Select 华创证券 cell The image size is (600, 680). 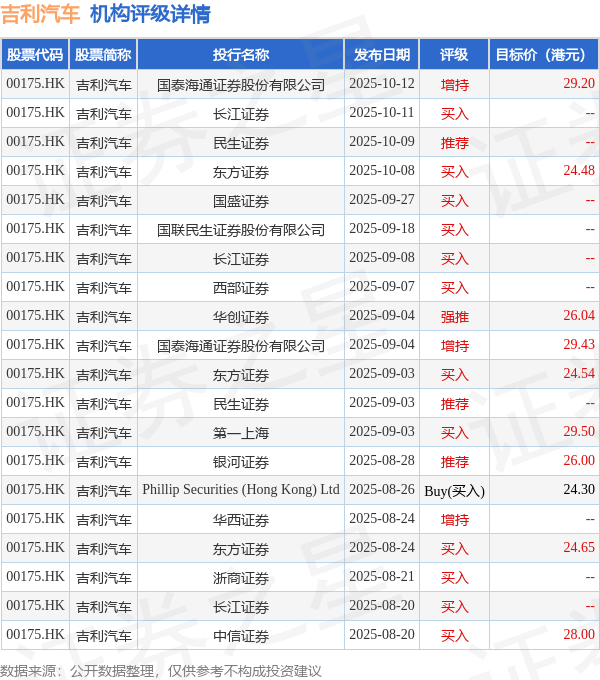pos(241,317)
